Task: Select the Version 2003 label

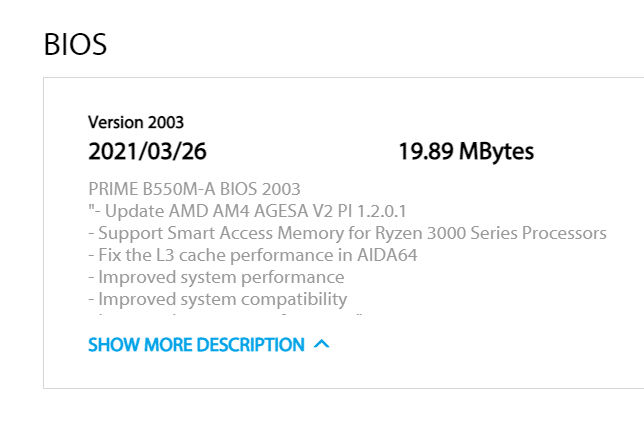Action: (136, 123)
